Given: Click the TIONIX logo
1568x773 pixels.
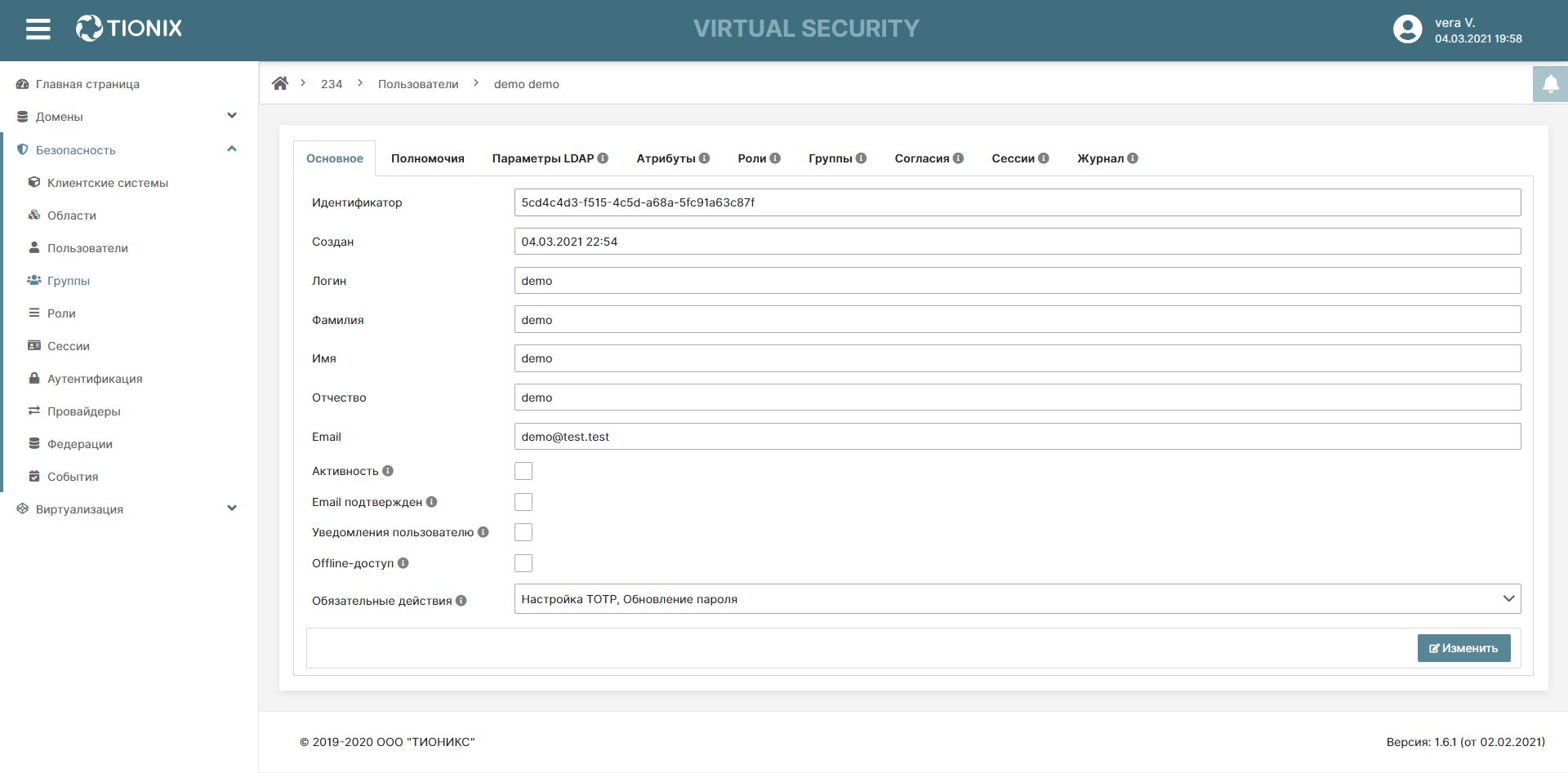Looking at the screenshot, I should (129, 29).
